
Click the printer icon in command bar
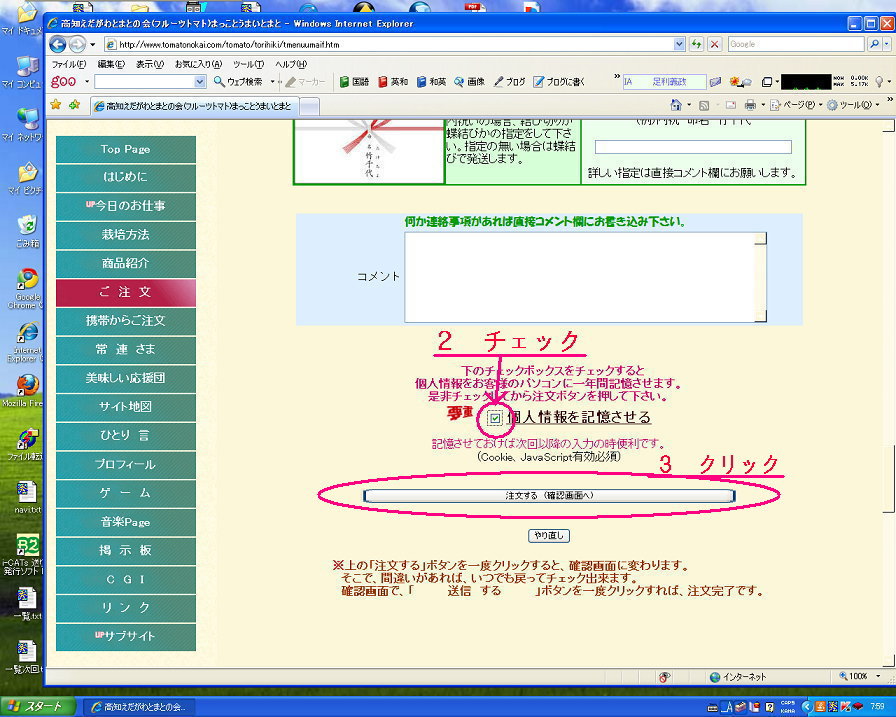(x=750, y=105)
